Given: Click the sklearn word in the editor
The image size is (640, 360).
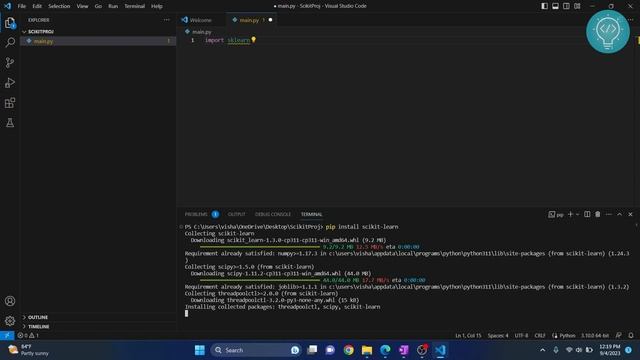Looking at the screenshot, I should click(x=238, y=40).
